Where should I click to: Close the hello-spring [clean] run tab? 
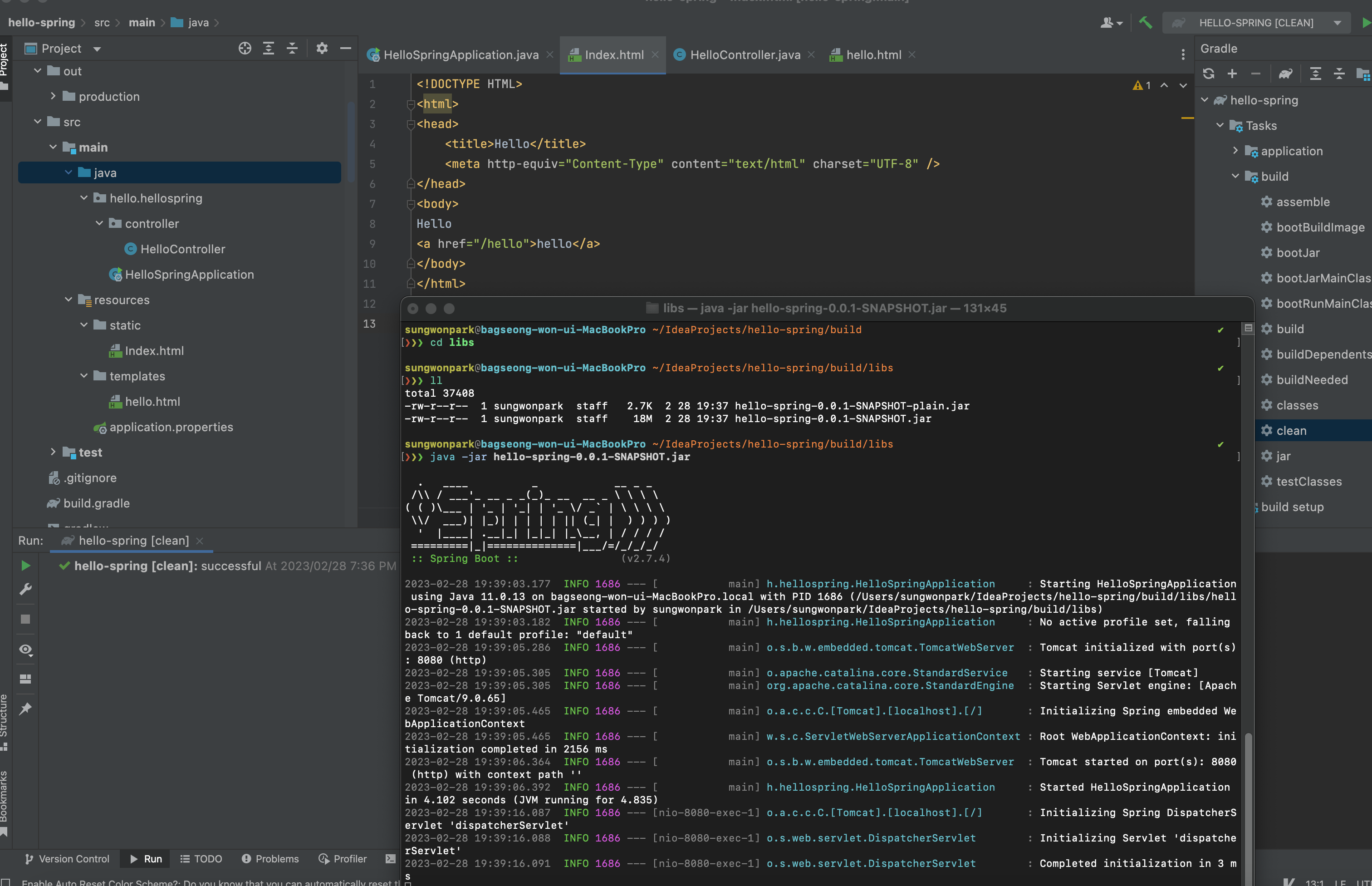(x=200, y=541)
